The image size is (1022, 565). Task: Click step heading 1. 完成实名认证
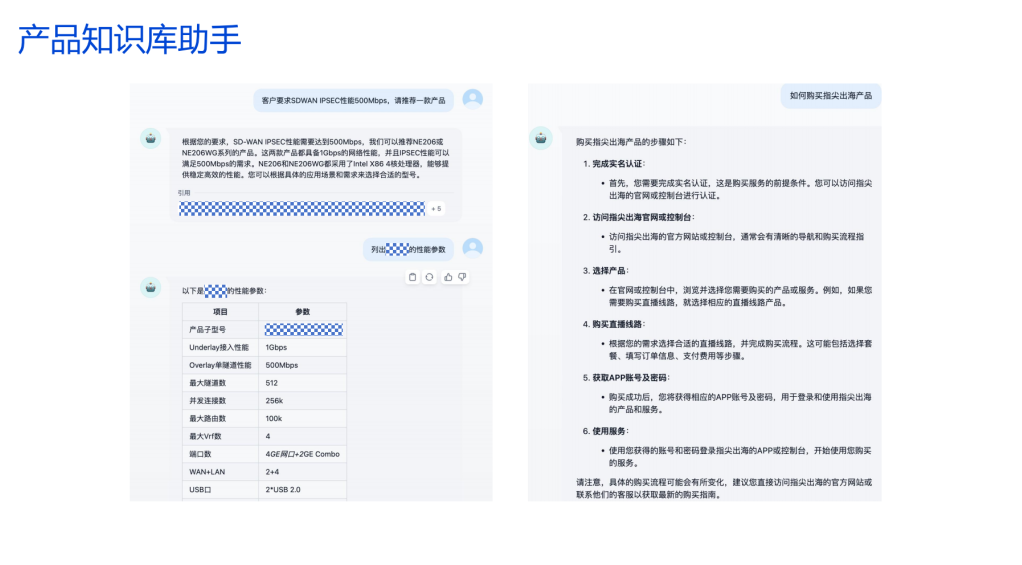[x=614, y=164]
